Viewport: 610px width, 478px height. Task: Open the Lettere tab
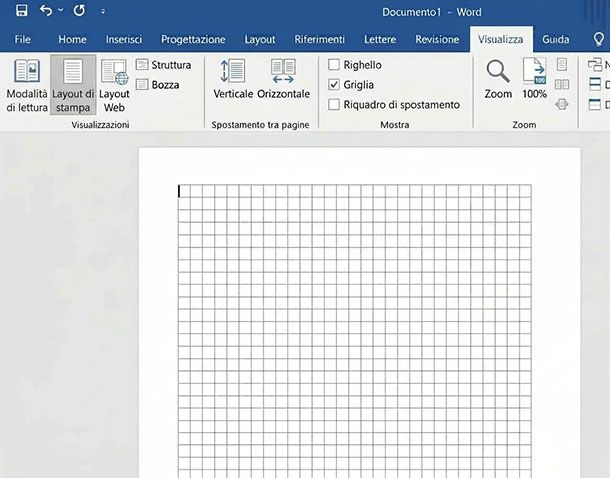pos(380,39)
